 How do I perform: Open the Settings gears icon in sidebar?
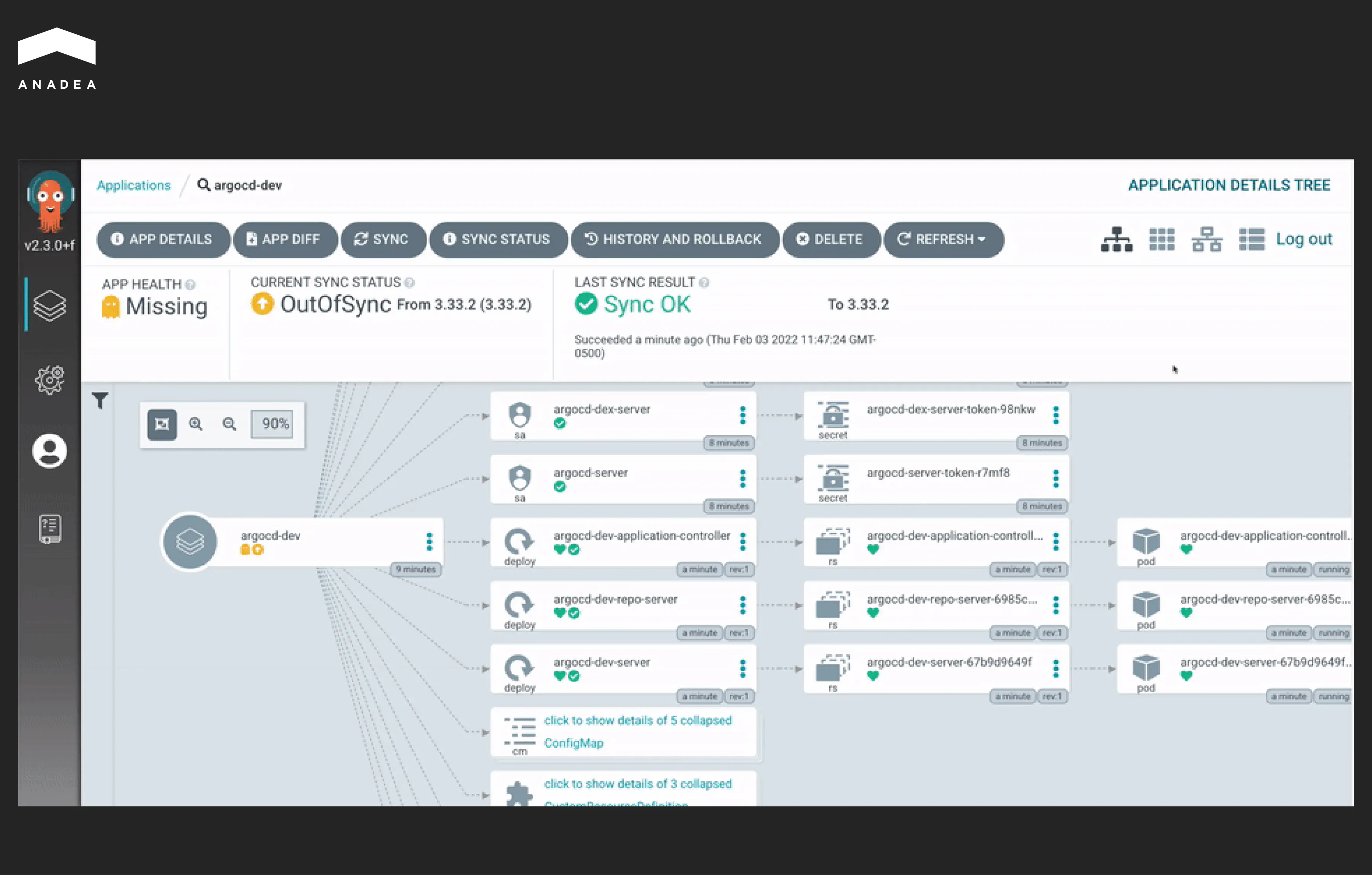coord(50,380)
